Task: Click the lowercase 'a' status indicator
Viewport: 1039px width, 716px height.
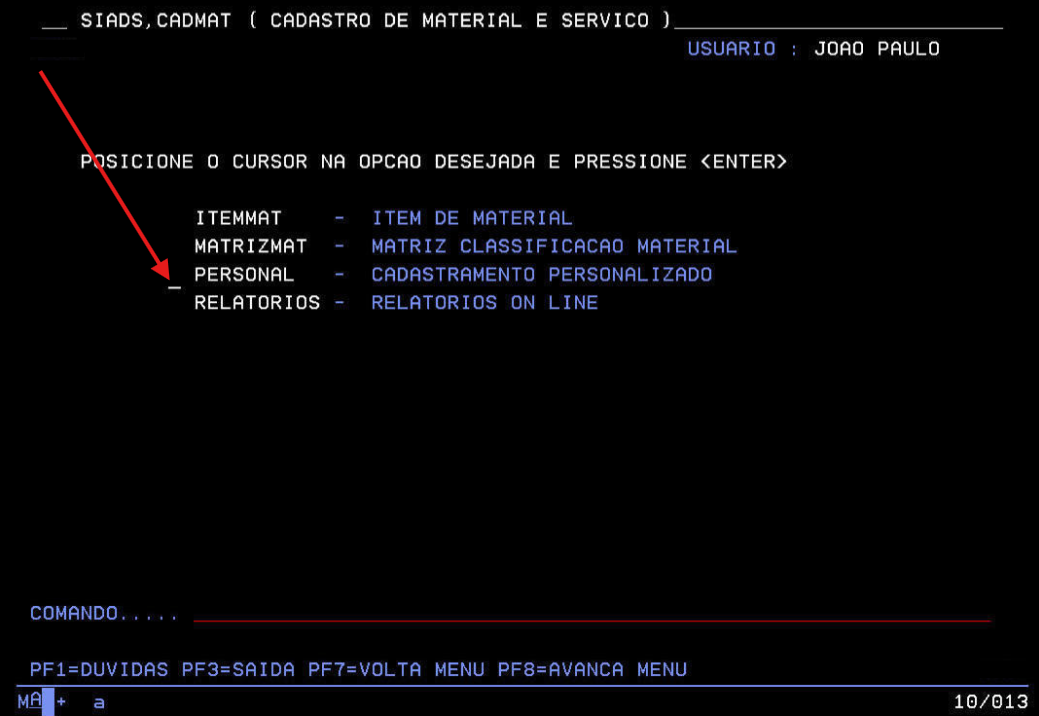Action: [99, 703]
